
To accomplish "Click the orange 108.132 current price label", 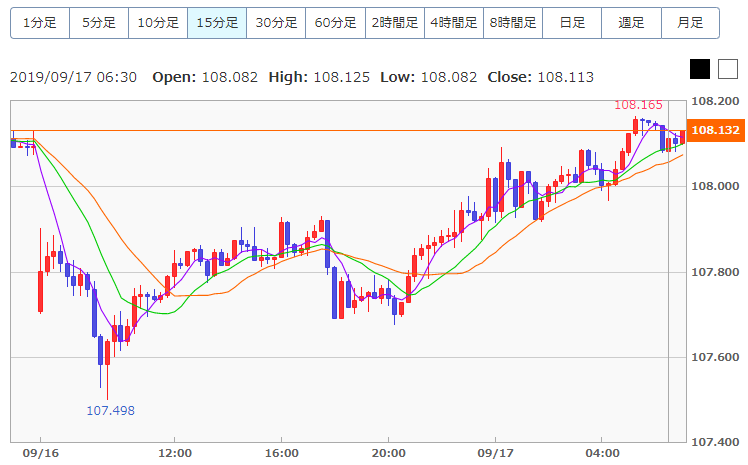I will (715, 130).
